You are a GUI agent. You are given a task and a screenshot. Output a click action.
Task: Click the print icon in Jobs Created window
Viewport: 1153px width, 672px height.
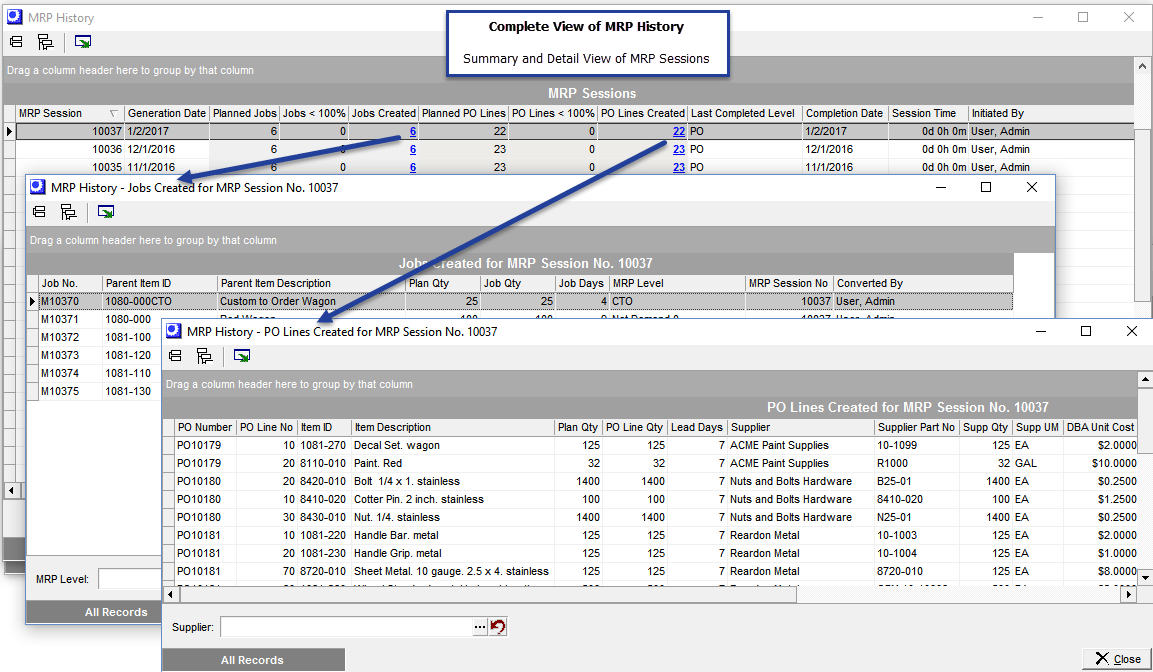pos(39,211)
